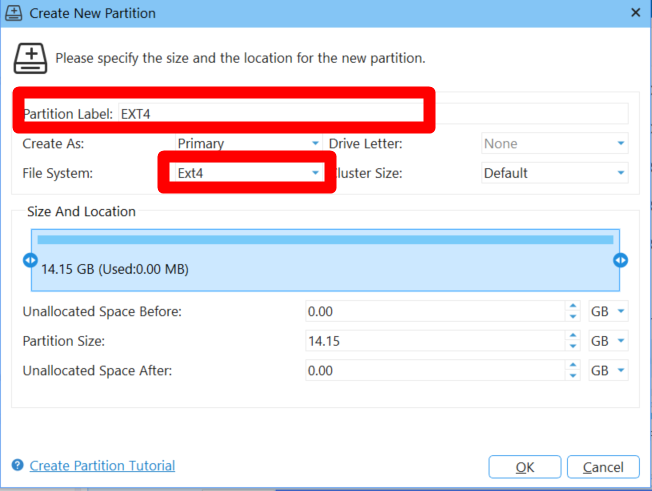Open the Create As dropdown showing Primary
The height and width of the screenshot is (491, 652).
[x=249, y=143]
